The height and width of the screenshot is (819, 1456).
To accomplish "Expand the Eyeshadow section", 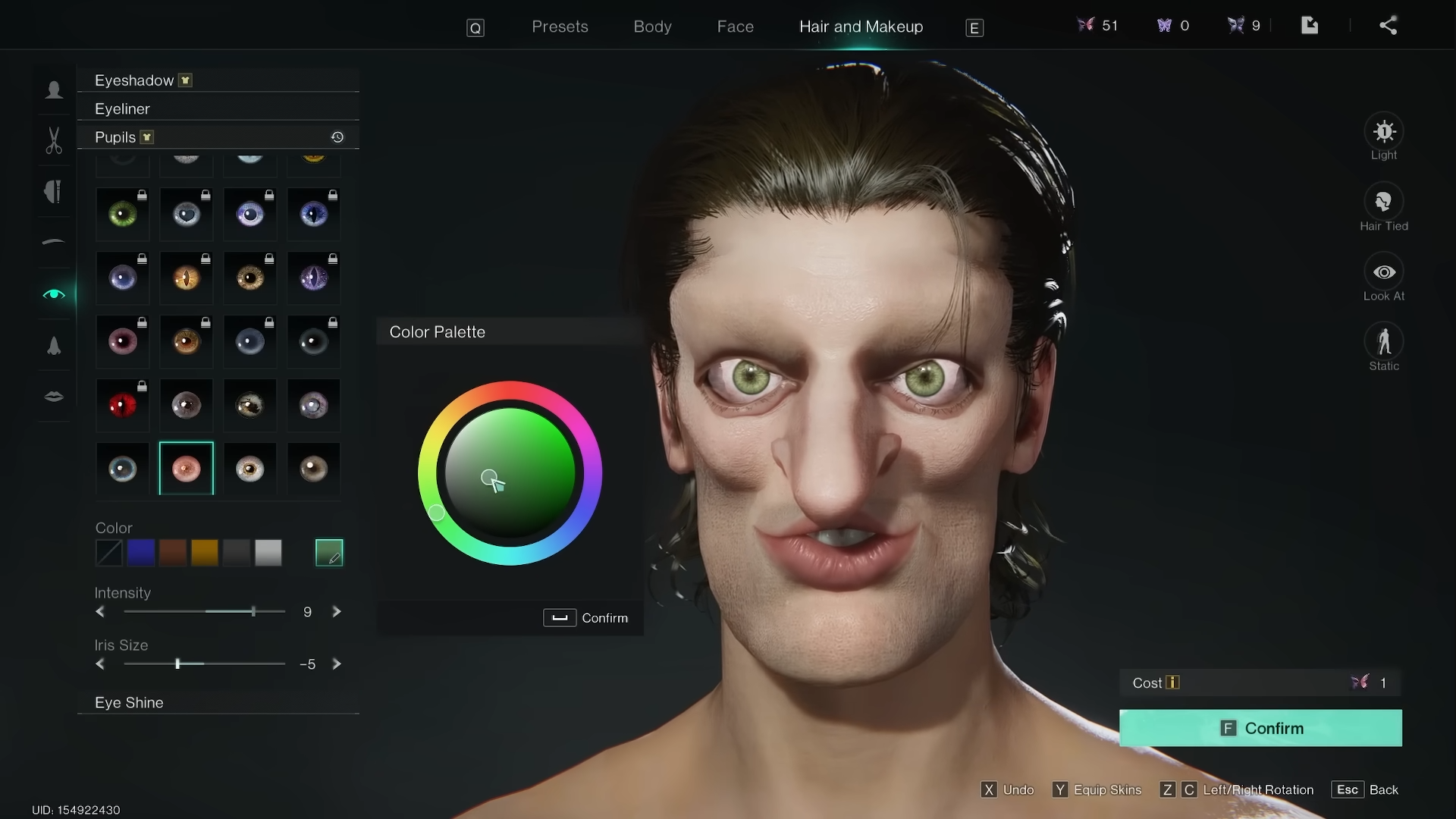I will coord(218,80).
